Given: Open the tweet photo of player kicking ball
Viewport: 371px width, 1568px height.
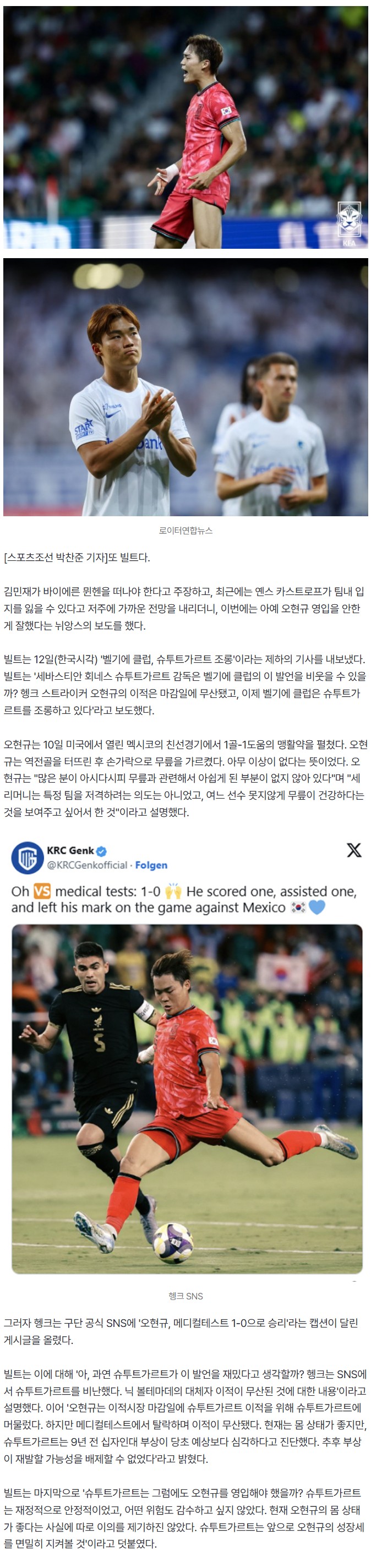Looking at the screenshot, I should tap(187, 1099).
